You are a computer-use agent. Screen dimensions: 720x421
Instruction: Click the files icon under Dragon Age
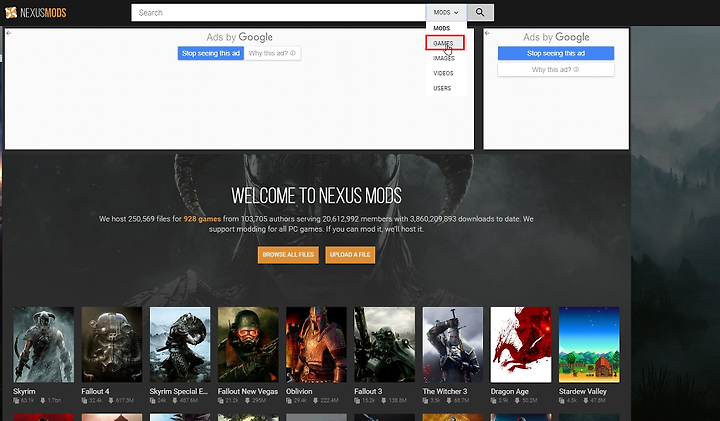point(494,401)
